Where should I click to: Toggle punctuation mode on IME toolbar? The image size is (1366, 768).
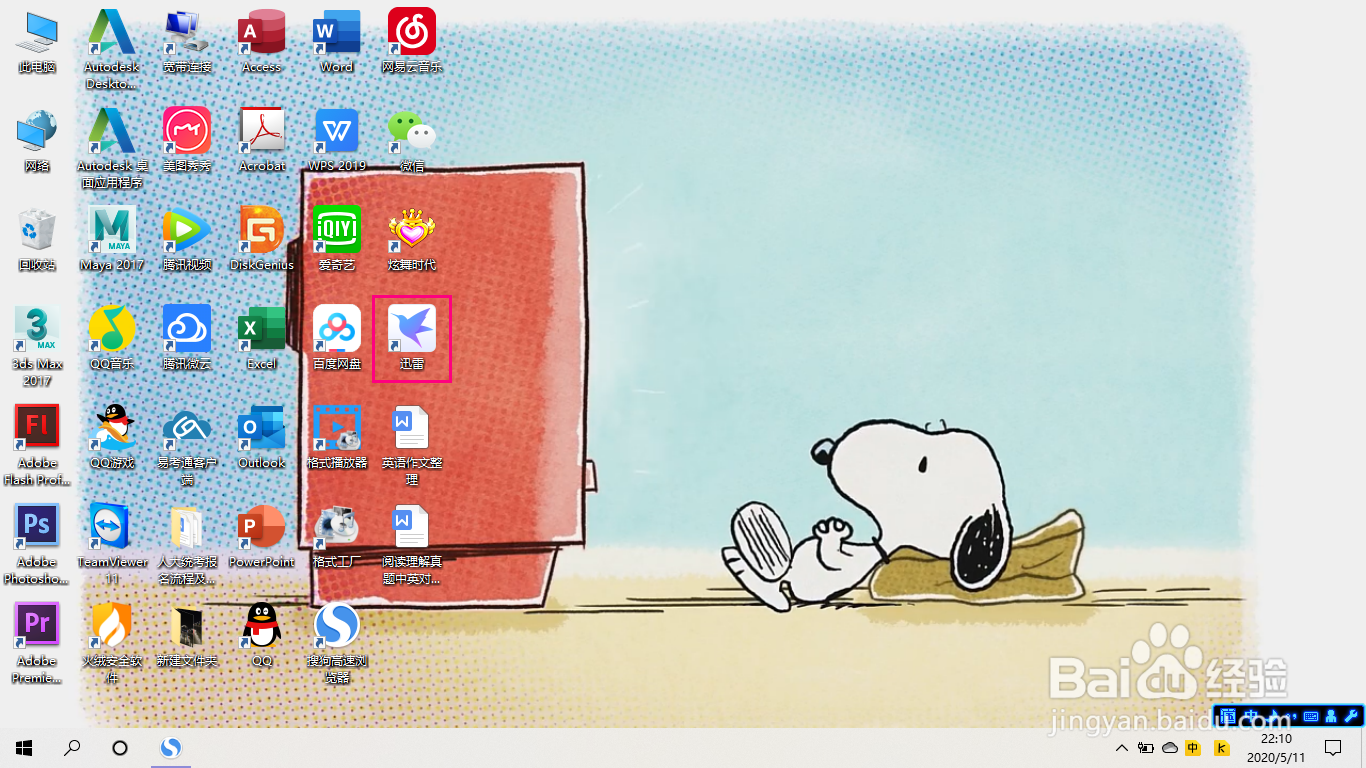(1293, 716)
